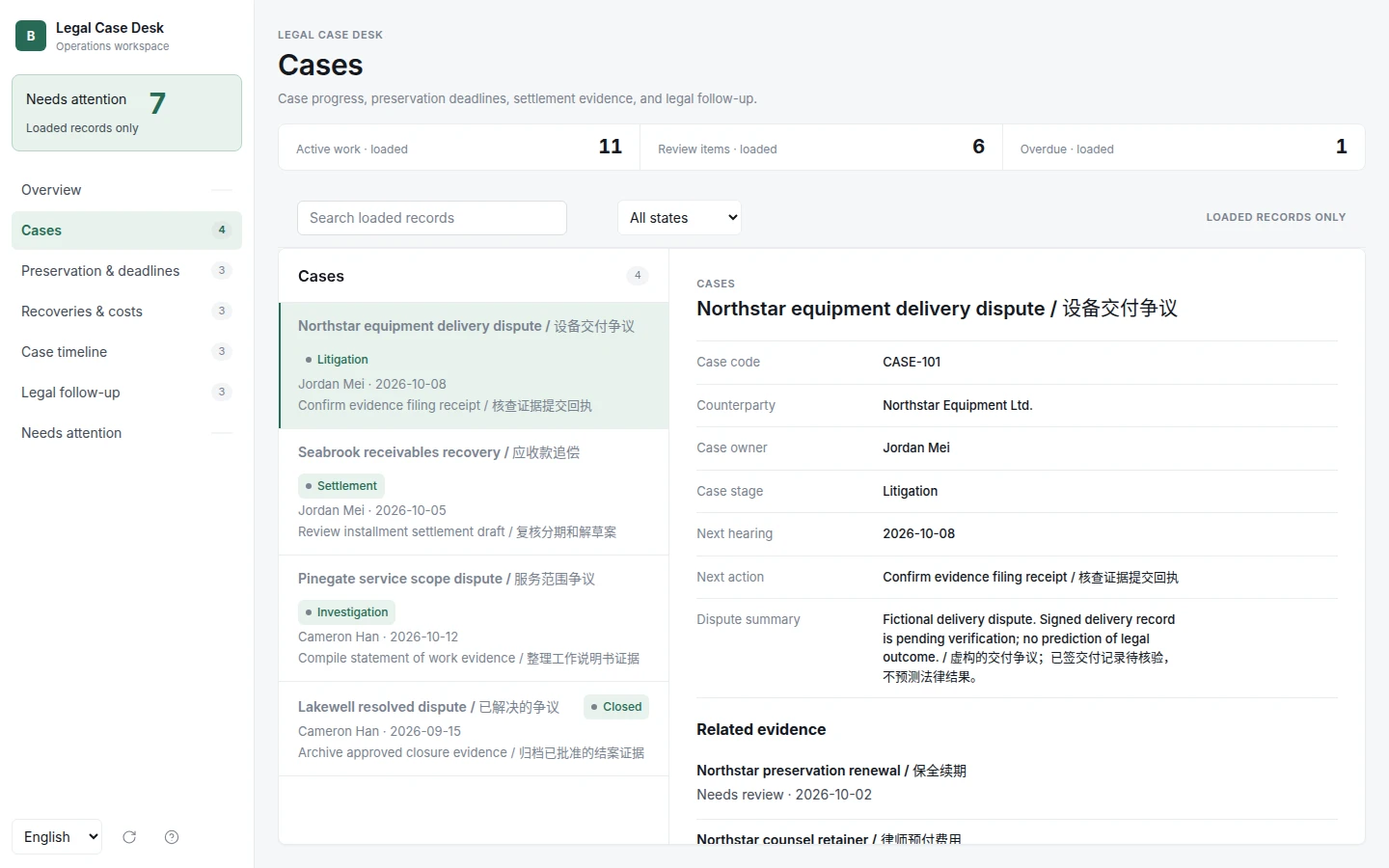Click the Investigation stage badge

point(346,612)
